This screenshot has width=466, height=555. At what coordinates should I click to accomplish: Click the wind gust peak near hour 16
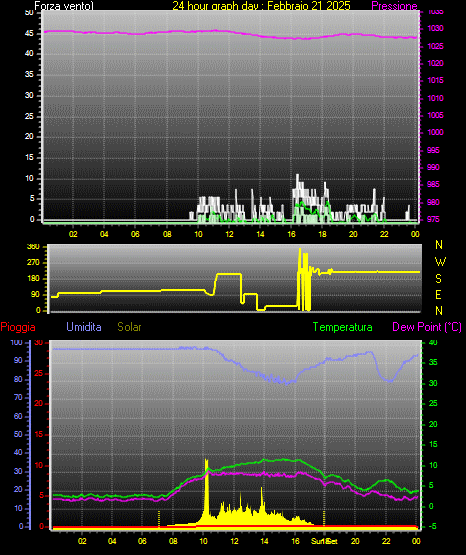pyautogui.click(x=297, y=177)
